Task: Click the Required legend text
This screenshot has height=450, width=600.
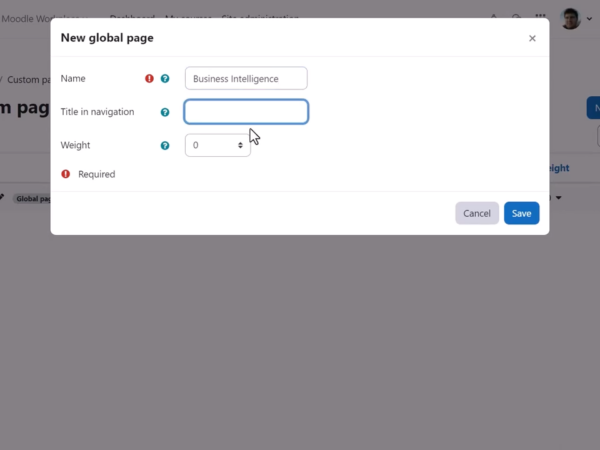Action: [x=96, y=174]
